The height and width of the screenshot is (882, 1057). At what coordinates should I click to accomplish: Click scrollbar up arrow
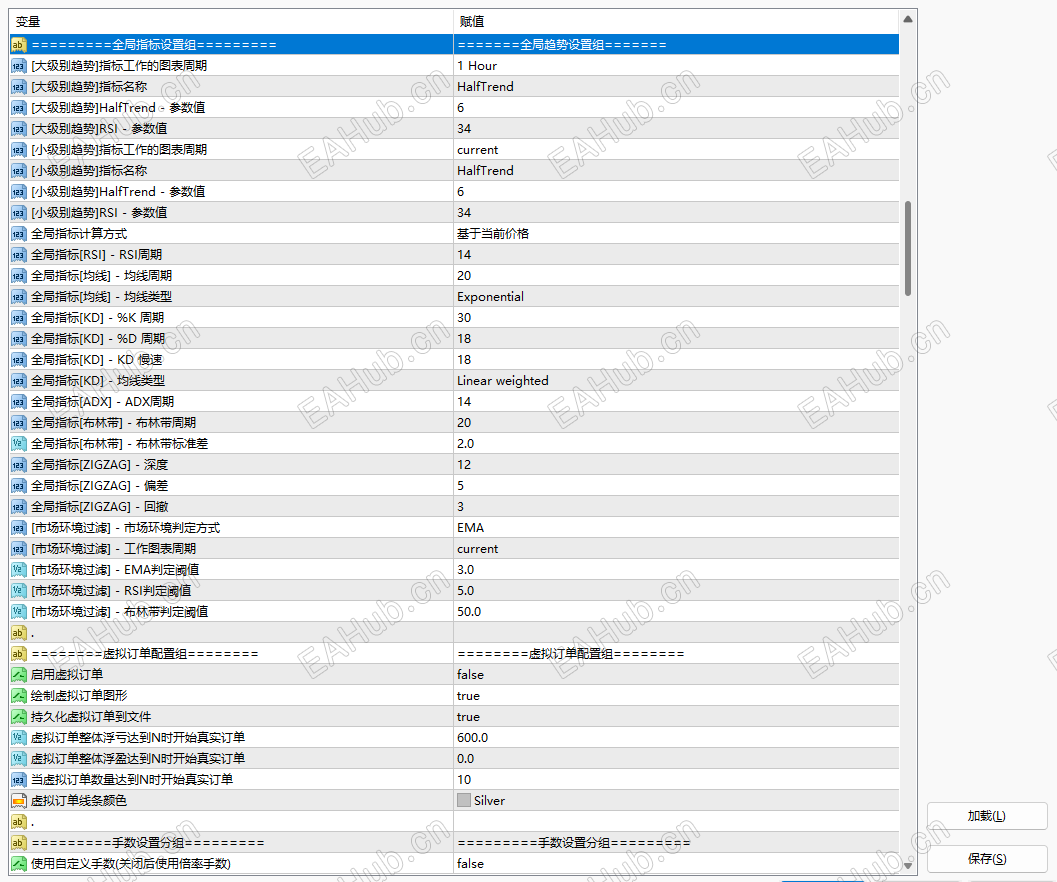pyautogui.click(x=908, y=20)
